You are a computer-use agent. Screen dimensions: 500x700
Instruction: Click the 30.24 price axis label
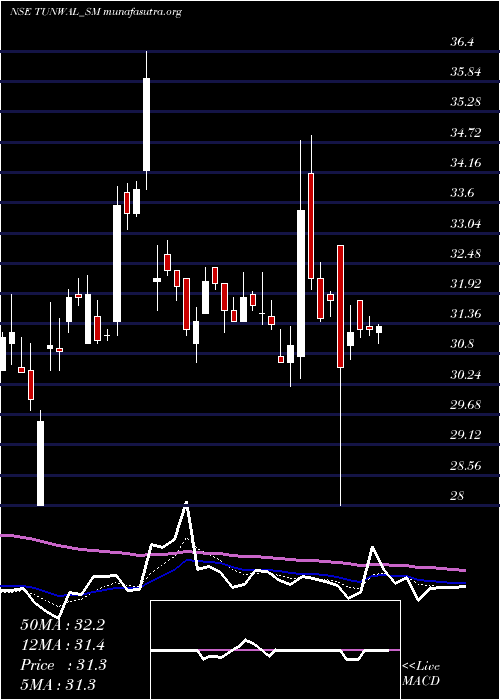(x=466, y=374)
